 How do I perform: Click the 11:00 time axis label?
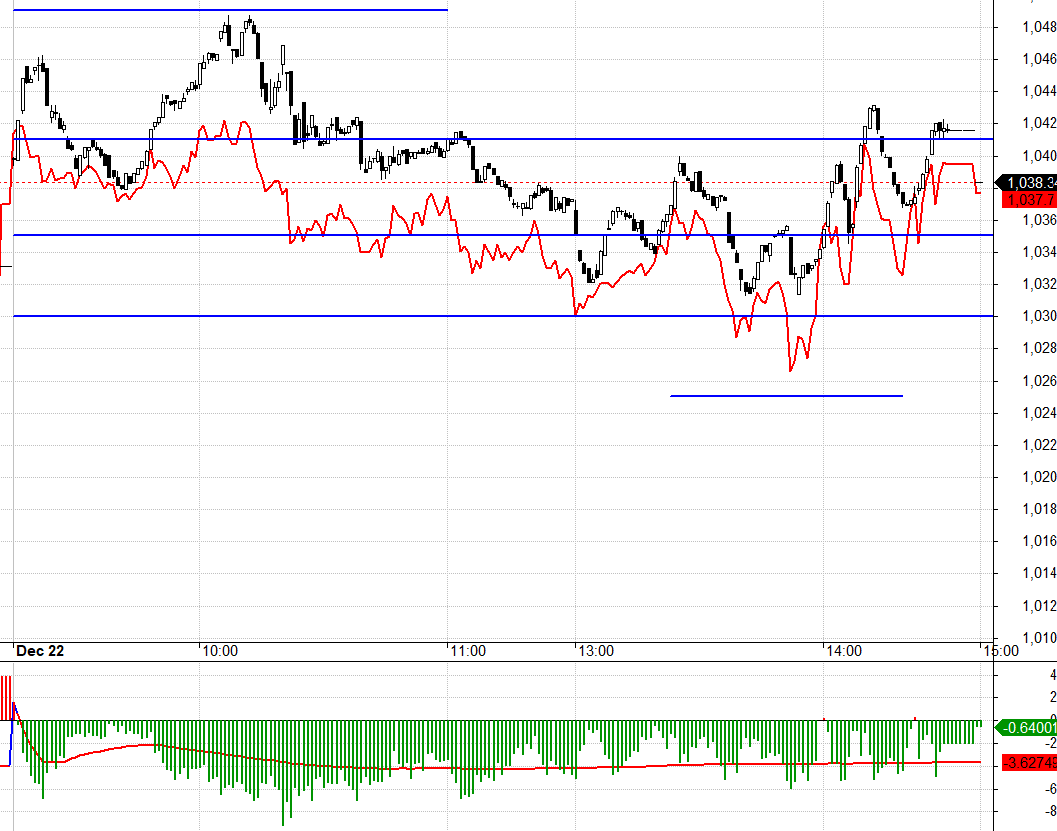[469, 651]
